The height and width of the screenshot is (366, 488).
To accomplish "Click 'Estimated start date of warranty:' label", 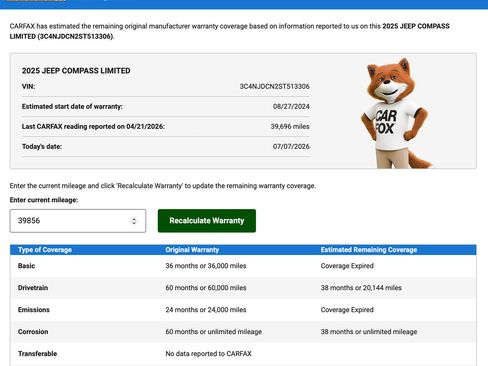I will click(72, 106).
